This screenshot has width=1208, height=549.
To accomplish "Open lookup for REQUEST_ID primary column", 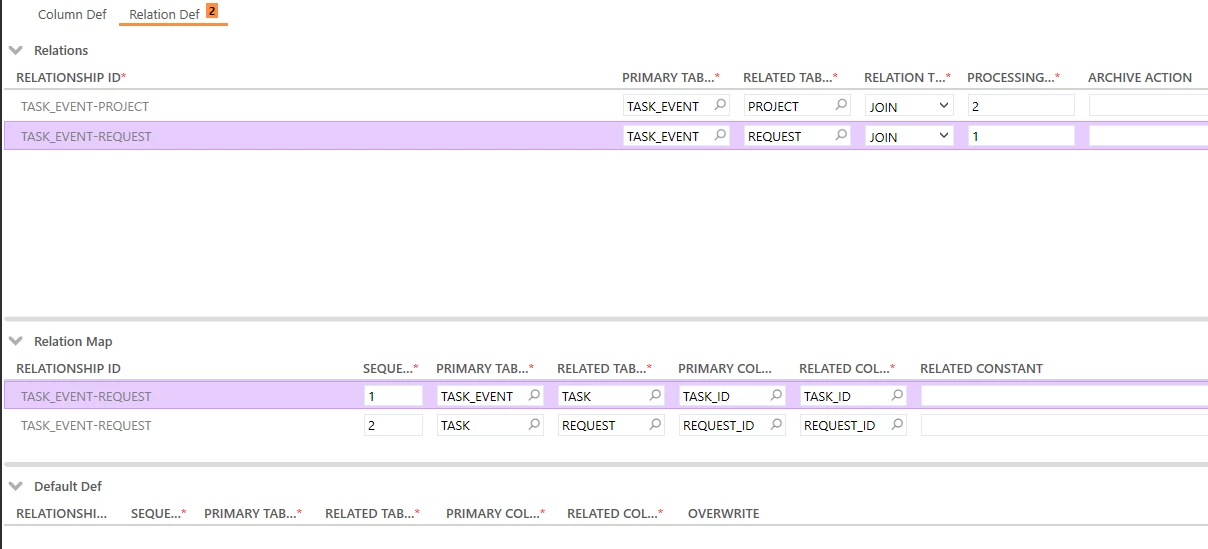I will [776, 425].
